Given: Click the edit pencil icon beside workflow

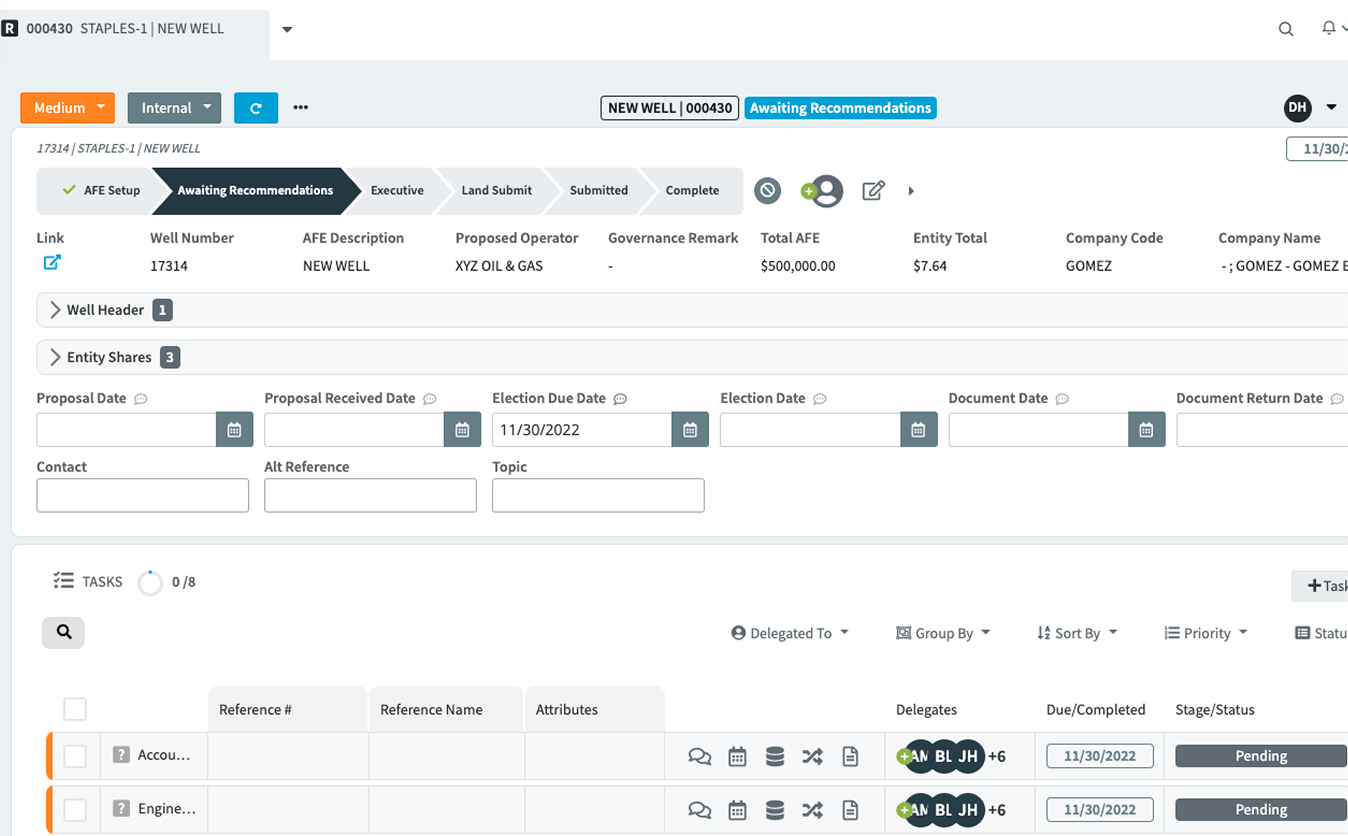Looking at the screenshot, I should [x=873, y=190].
